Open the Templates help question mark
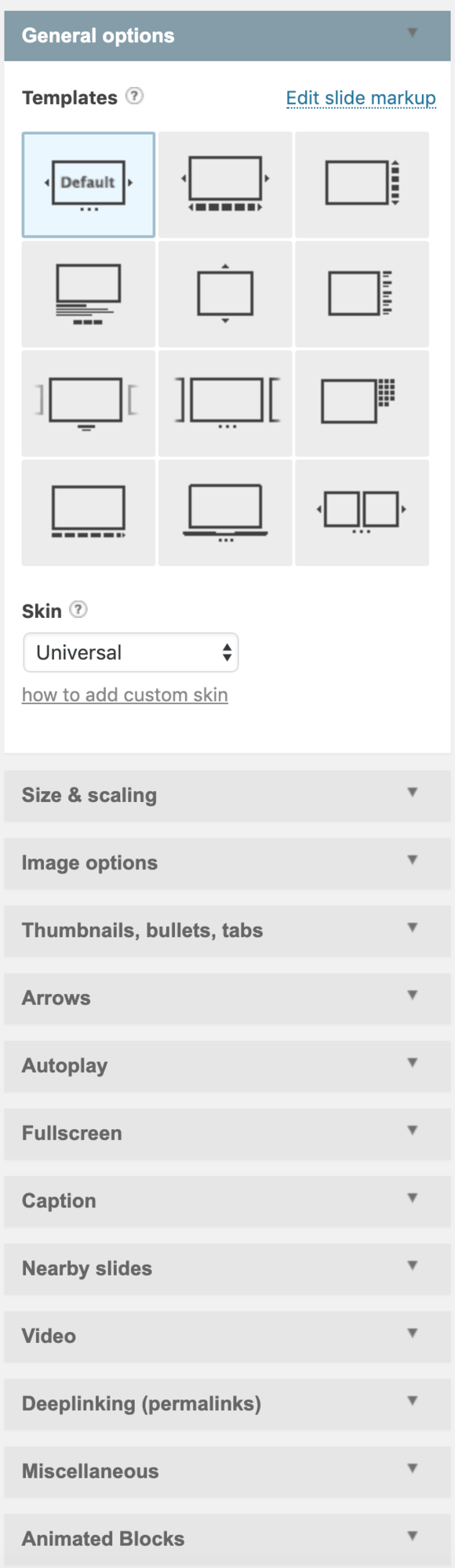The width and height of the screenshot is (455, 1568). (135, 96)
